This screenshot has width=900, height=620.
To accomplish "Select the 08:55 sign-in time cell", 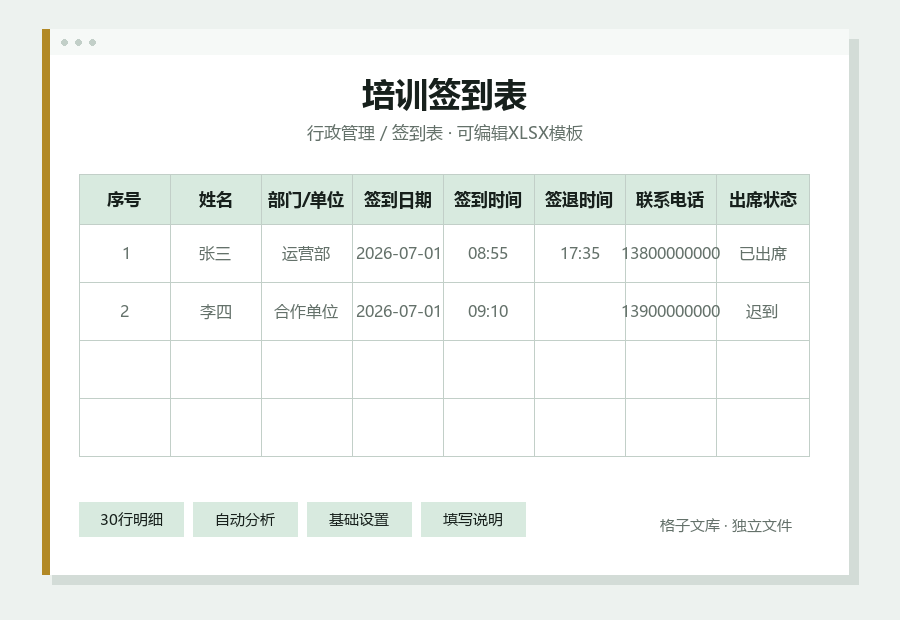I will 488,254.
